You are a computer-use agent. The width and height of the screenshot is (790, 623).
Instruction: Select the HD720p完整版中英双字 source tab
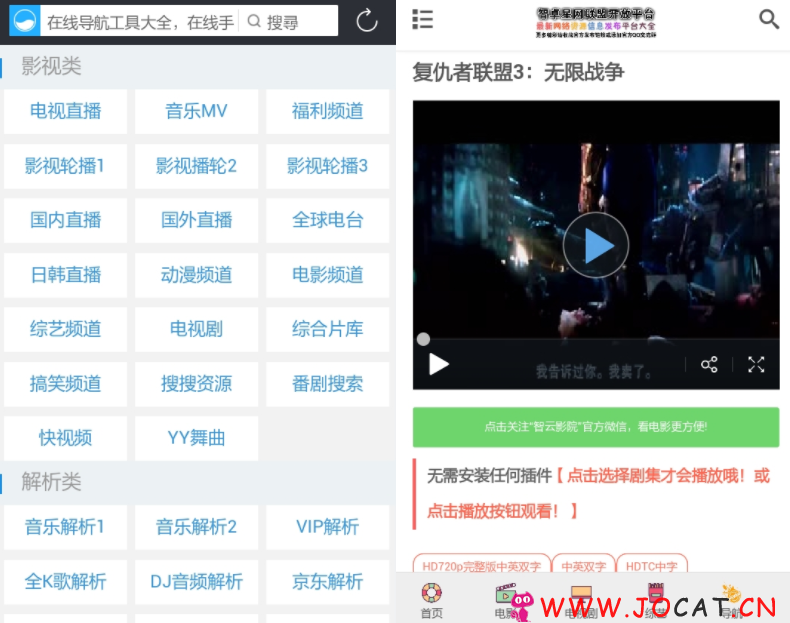click(482, 565)
